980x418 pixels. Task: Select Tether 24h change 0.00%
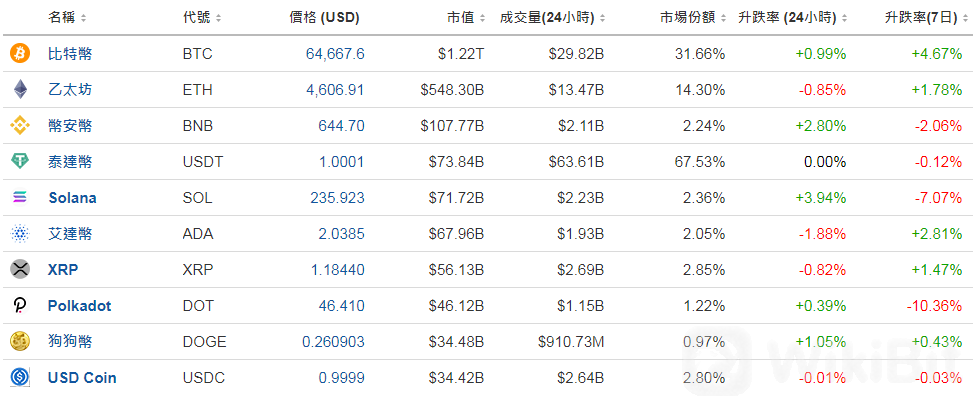825,162
